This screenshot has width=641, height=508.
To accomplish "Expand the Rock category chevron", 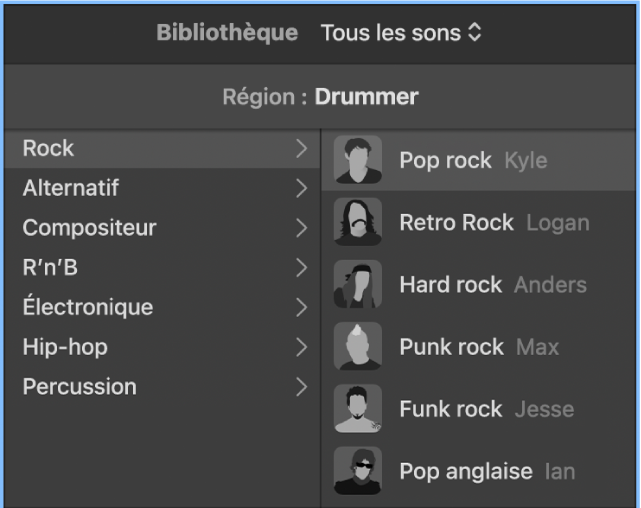I will coord(302,148).
